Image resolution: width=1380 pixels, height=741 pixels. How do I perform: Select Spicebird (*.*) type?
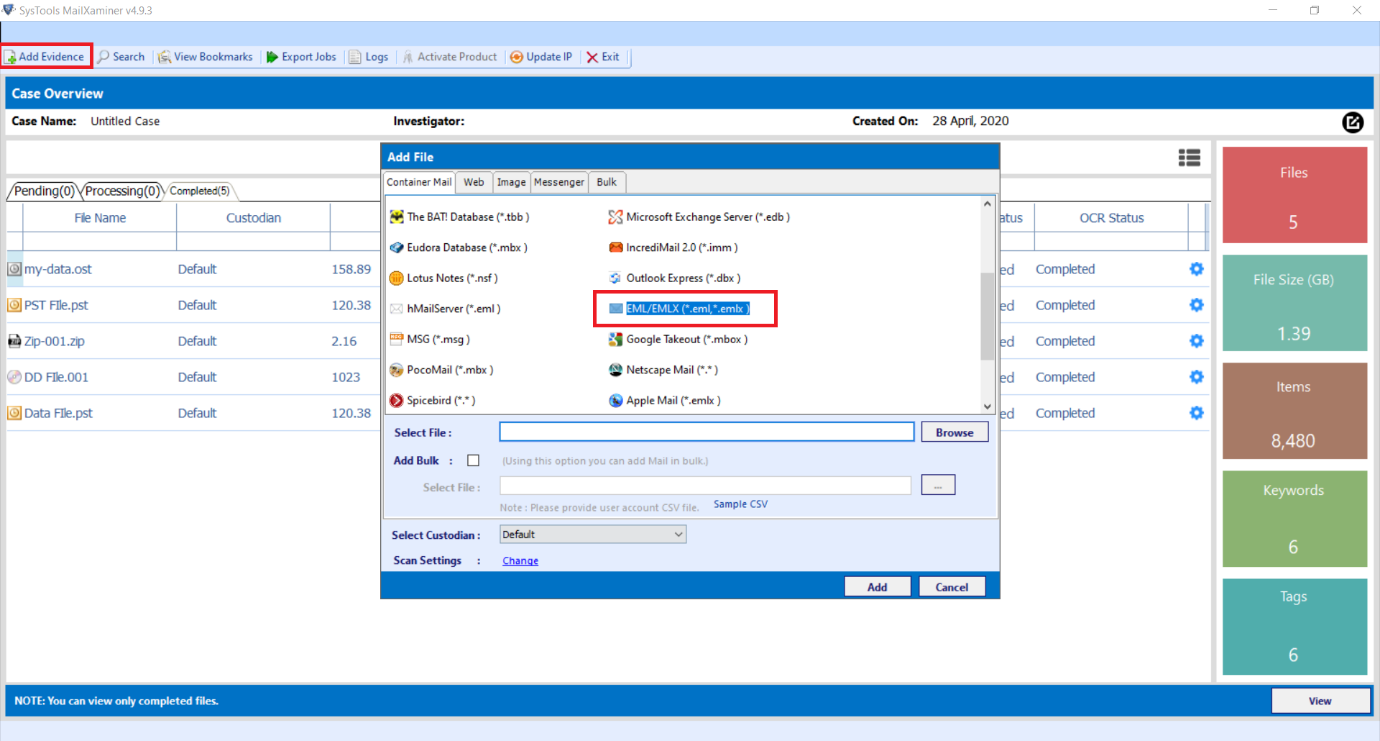pyautogui.click(x=433, y=400)
